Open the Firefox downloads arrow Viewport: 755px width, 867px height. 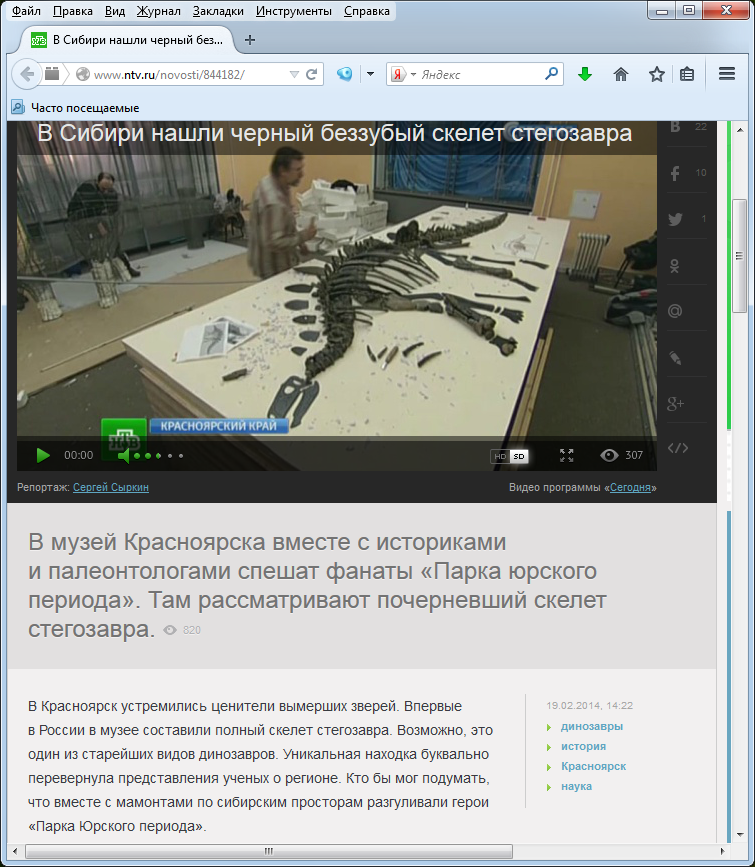point(585,74)
